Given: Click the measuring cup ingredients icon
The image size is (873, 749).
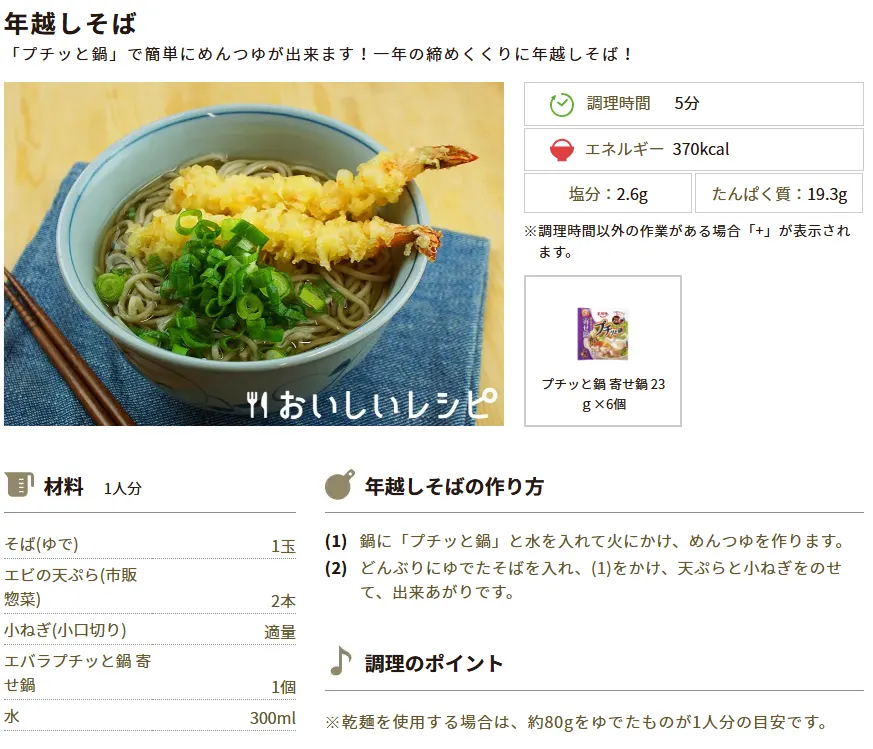Looking at the screenshot, I should pyautogui.click(x=19, y=484).
